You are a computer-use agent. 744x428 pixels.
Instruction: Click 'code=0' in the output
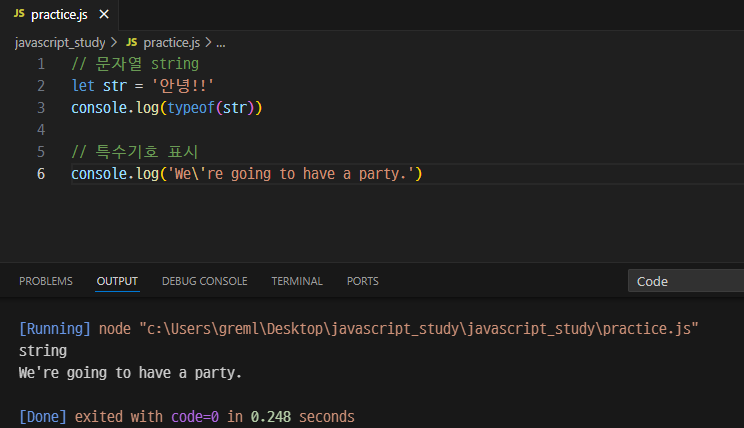[195, 417]
